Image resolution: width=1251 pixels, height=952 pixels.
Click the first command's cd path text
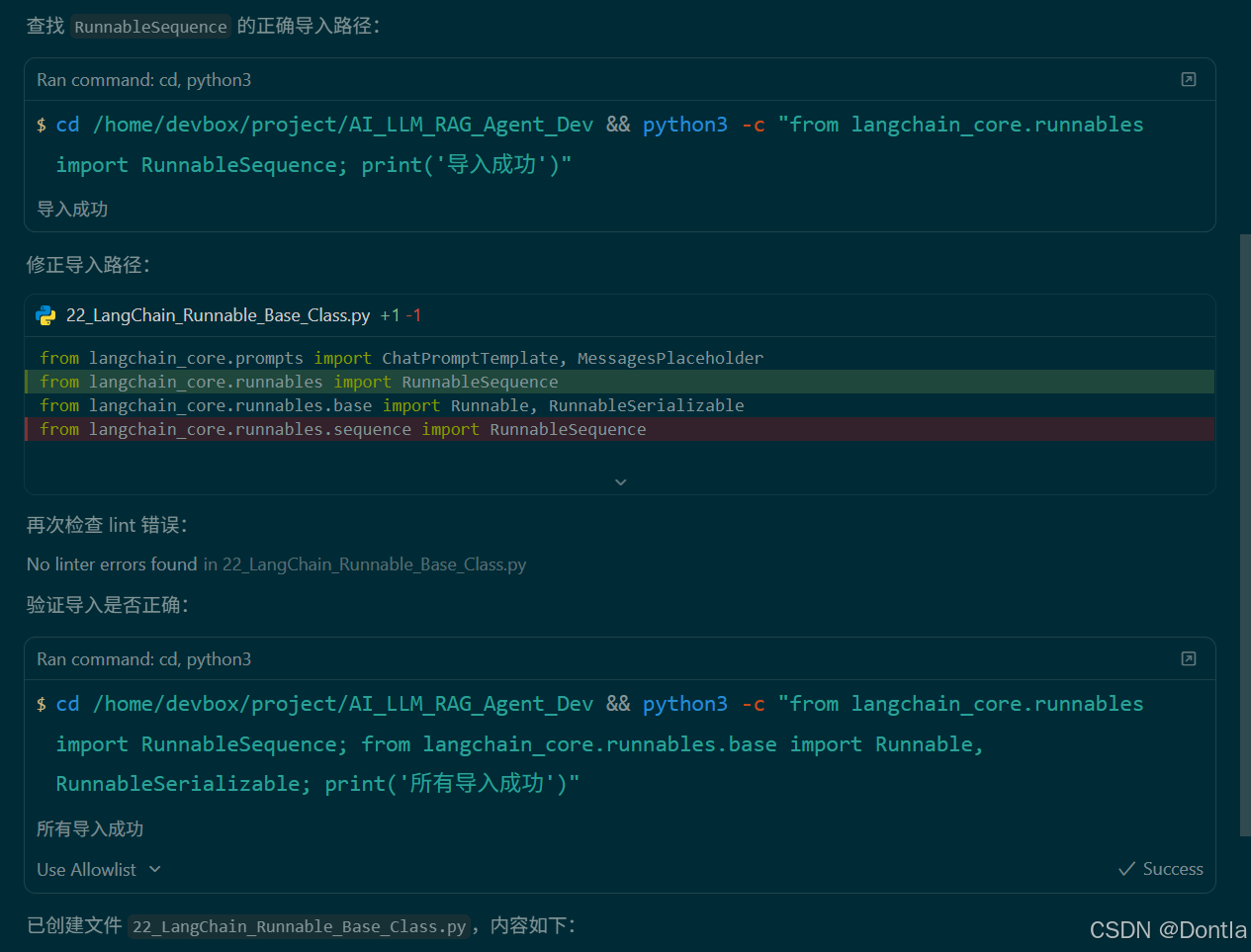tap(343, 125)
